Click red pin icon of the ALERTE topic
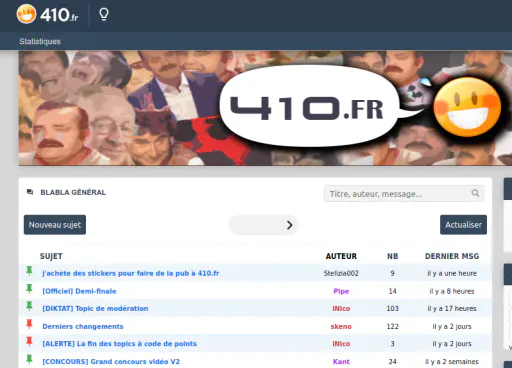 tap(29, 341)
